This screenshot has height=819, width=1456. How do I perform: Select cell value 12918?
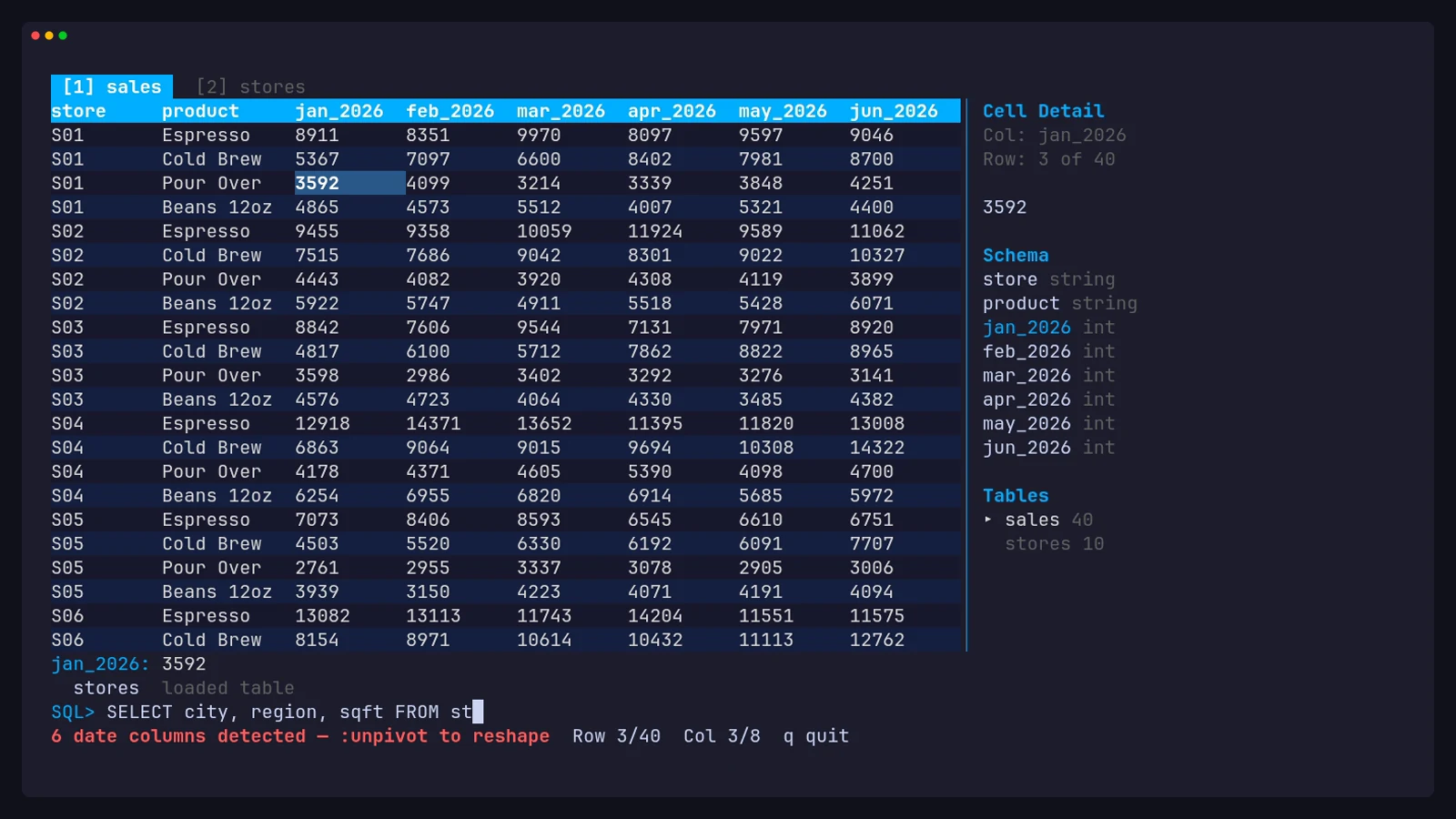pyautogui.click(x=322, y=423)
